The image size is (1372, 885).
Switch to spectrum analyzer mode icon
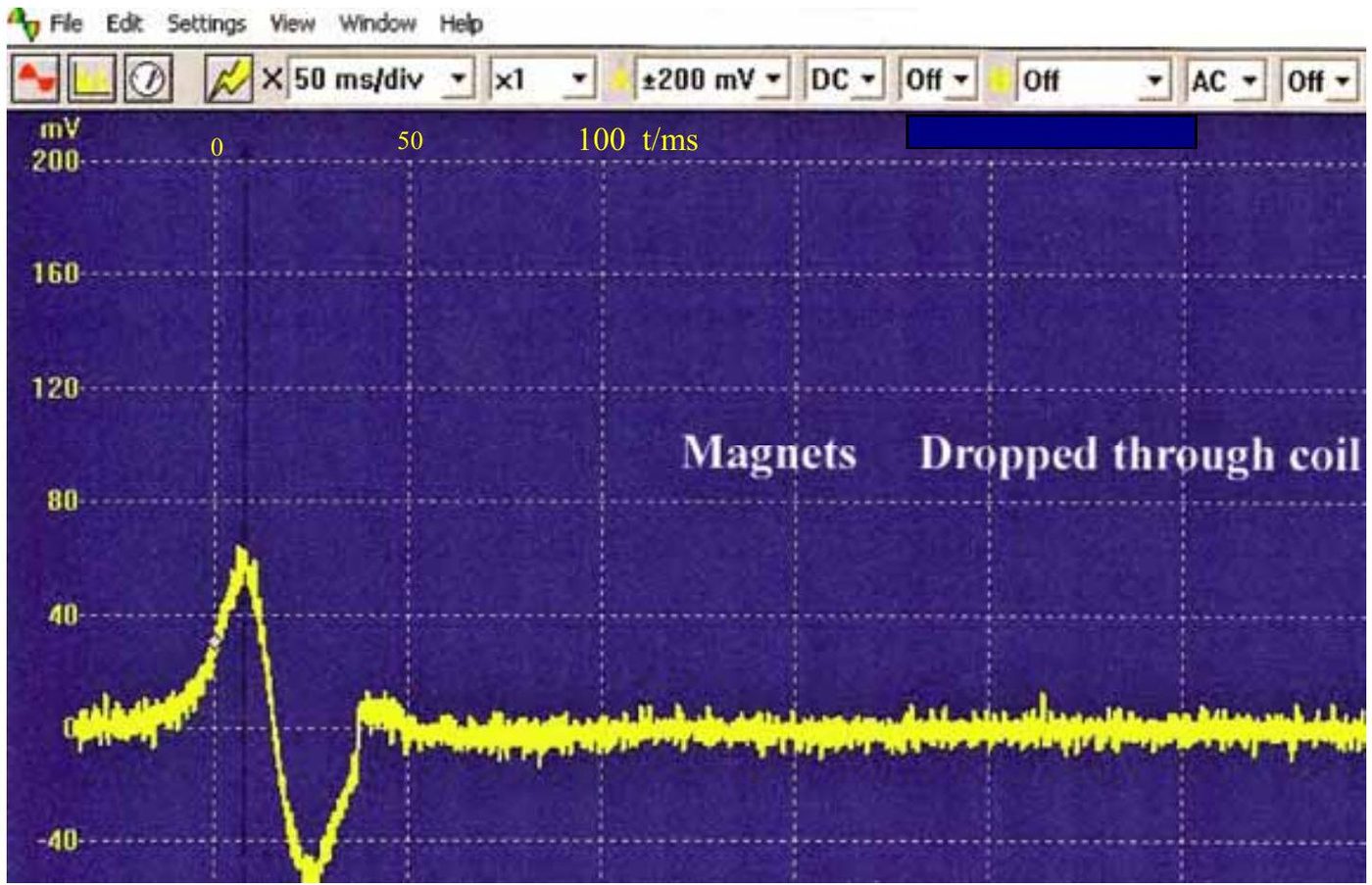[x=91, y=80]
